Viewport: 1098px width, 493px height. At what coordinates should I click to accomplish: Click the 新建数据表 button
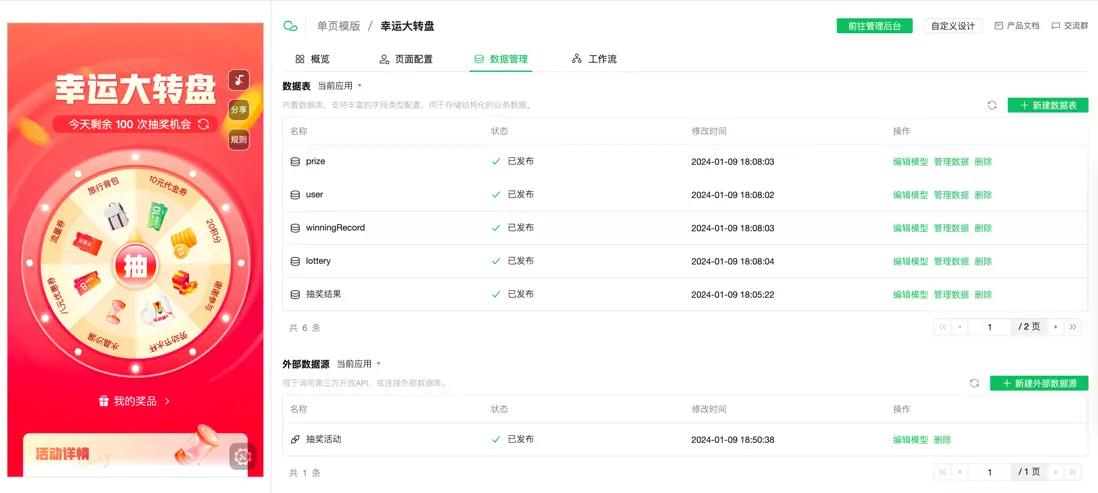[1047, 105]
